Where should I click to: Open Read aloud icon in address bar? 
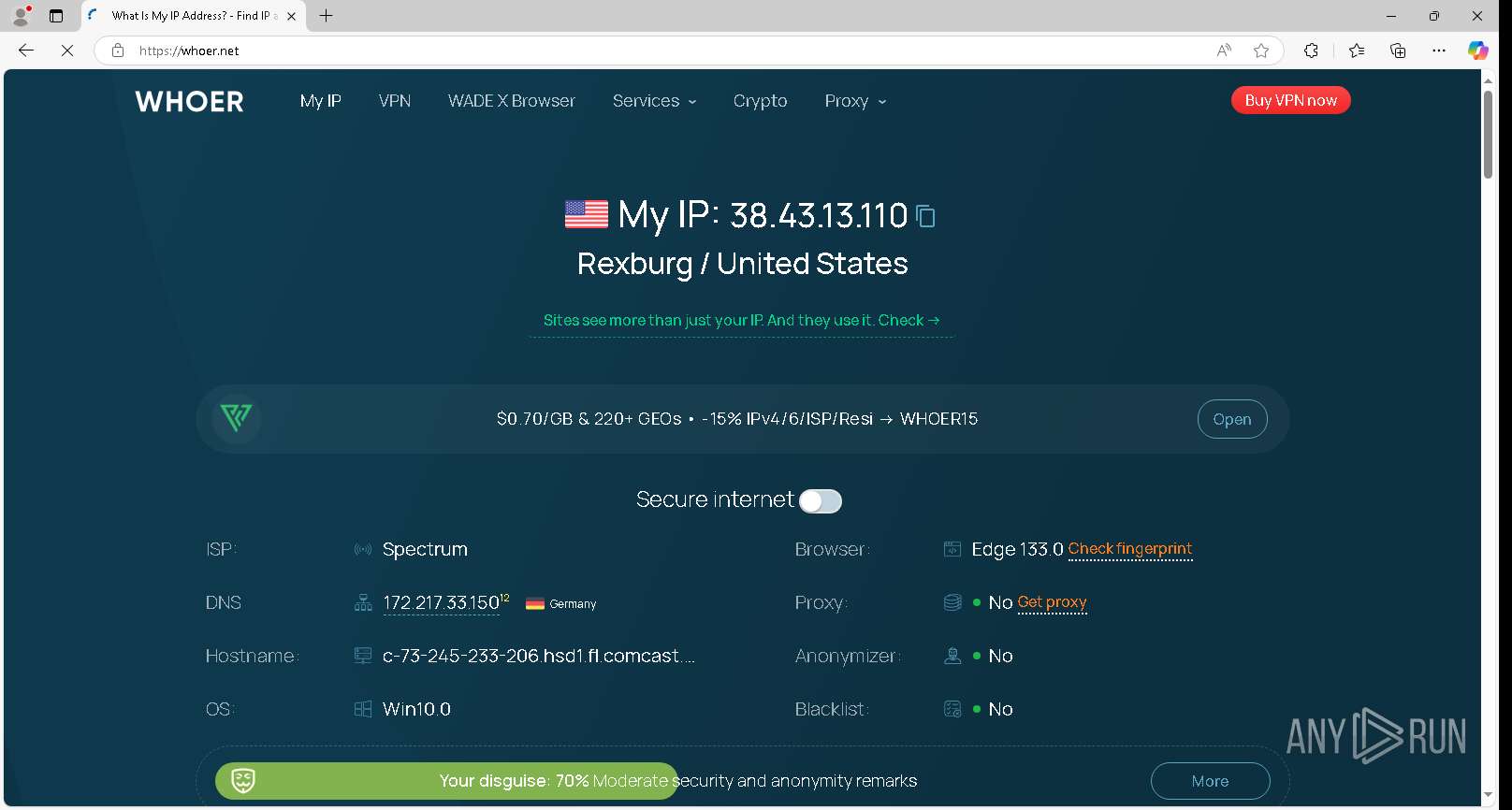point(1224,51)
